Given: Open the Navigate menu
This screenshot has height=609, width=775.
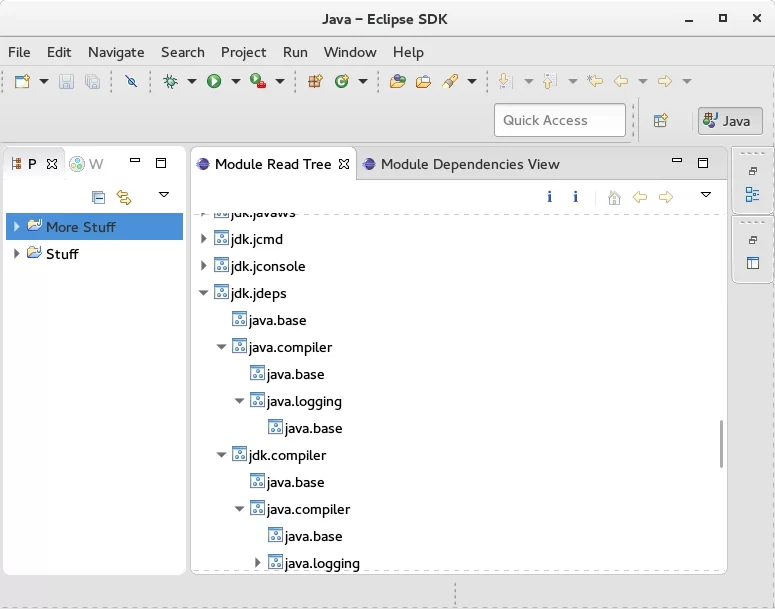Looking at the screenshot, I should point(116,52).
